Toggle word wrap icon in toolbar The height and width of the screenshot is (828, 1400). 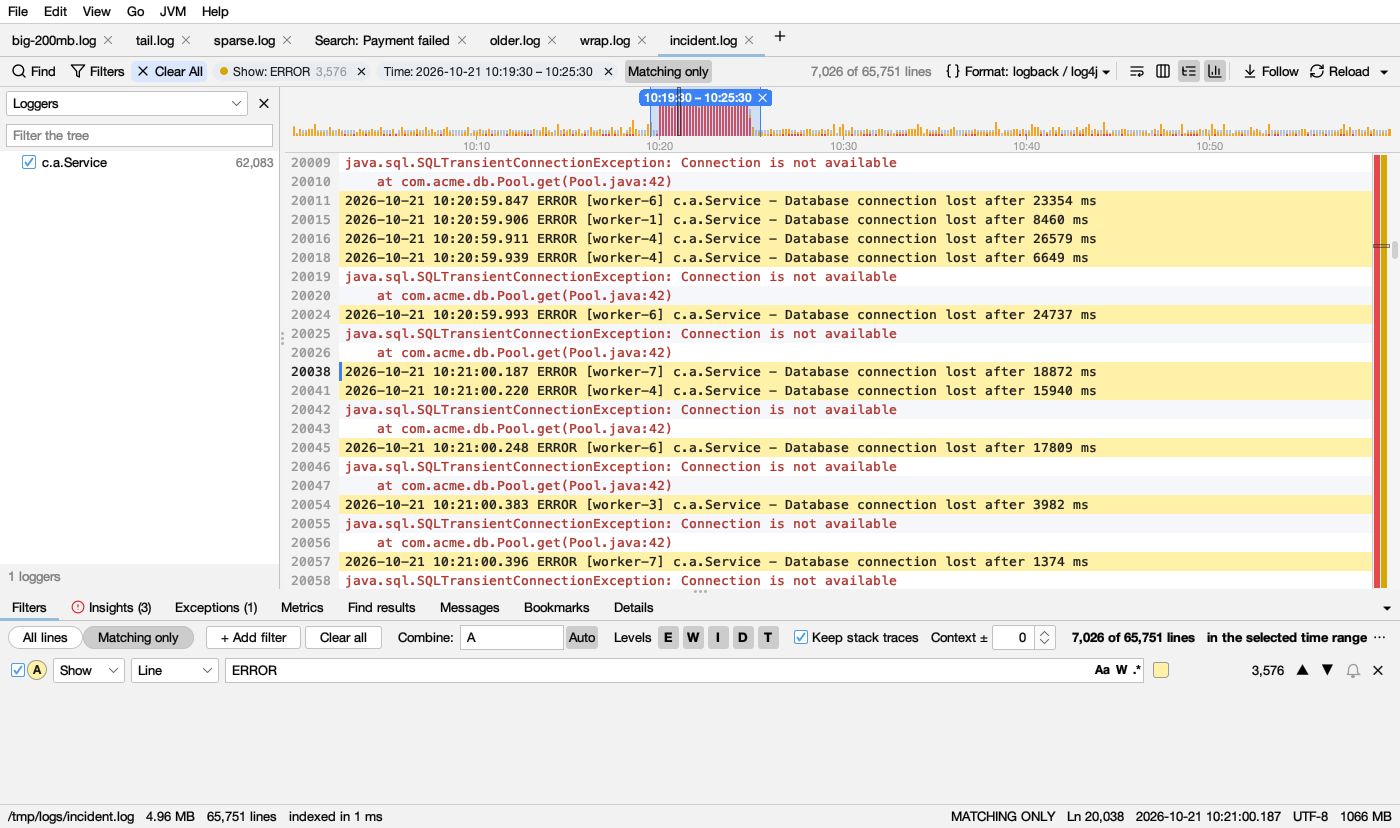point(1137,71)
